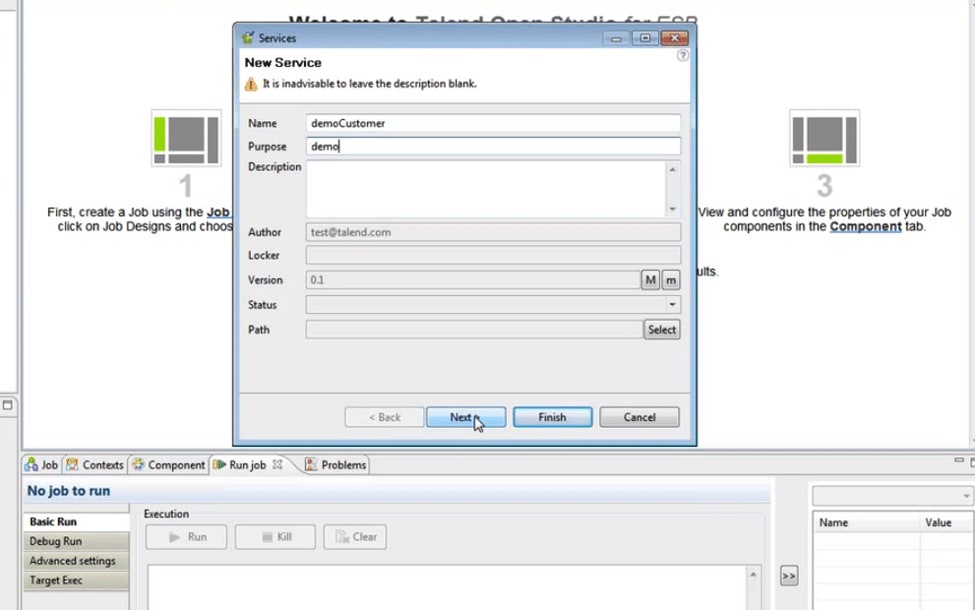Click the play icon on the Run button
975x610 pixels.
(172, 537)
